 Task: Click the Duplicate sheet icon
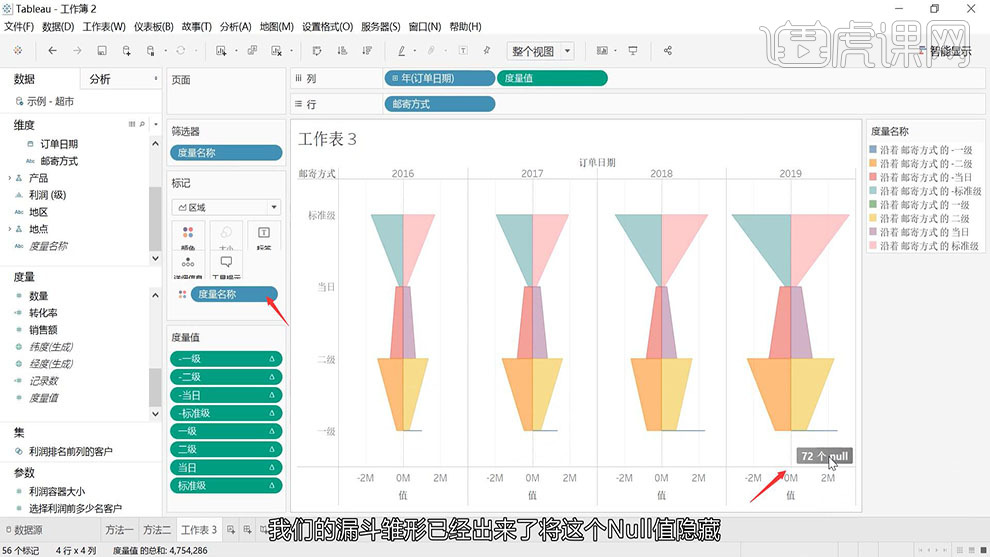pyautogui.click(x=252, y=51)
